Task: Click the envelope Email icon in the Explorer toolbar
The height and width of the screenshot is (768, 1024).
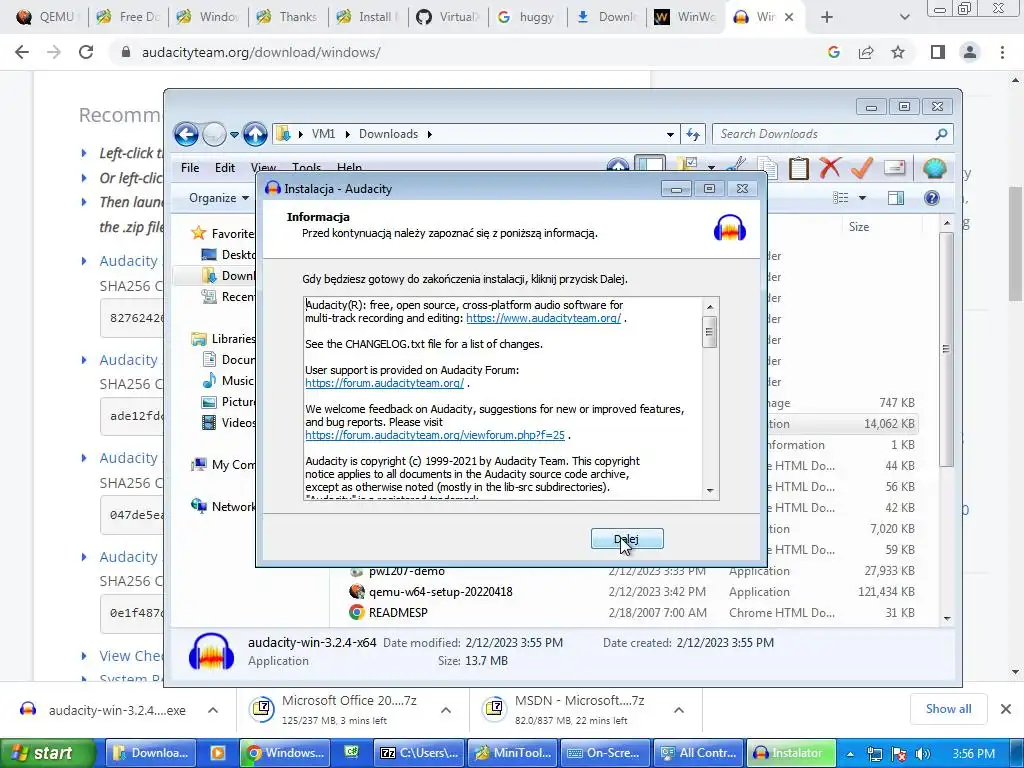Action: pyautogui.click(x=895, y=168)
